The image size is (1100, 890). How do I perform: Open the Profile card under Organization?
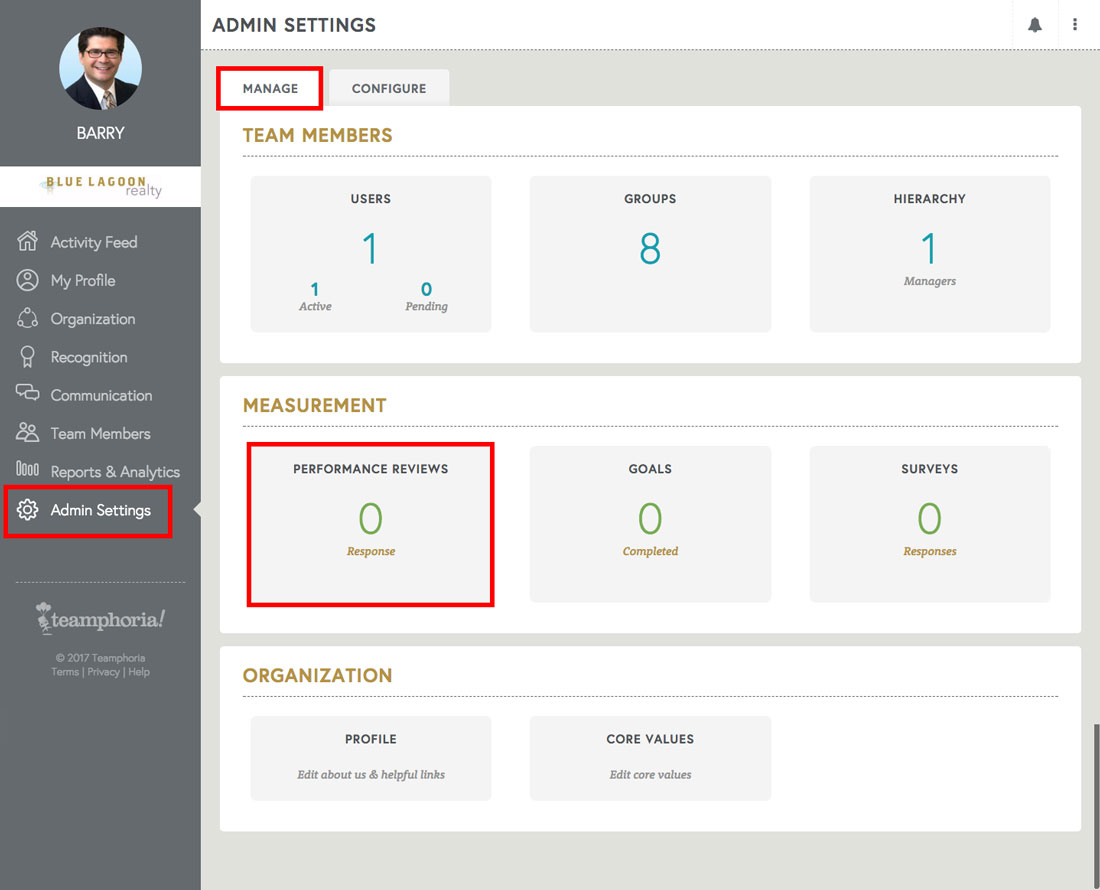[x=370, y=758]
